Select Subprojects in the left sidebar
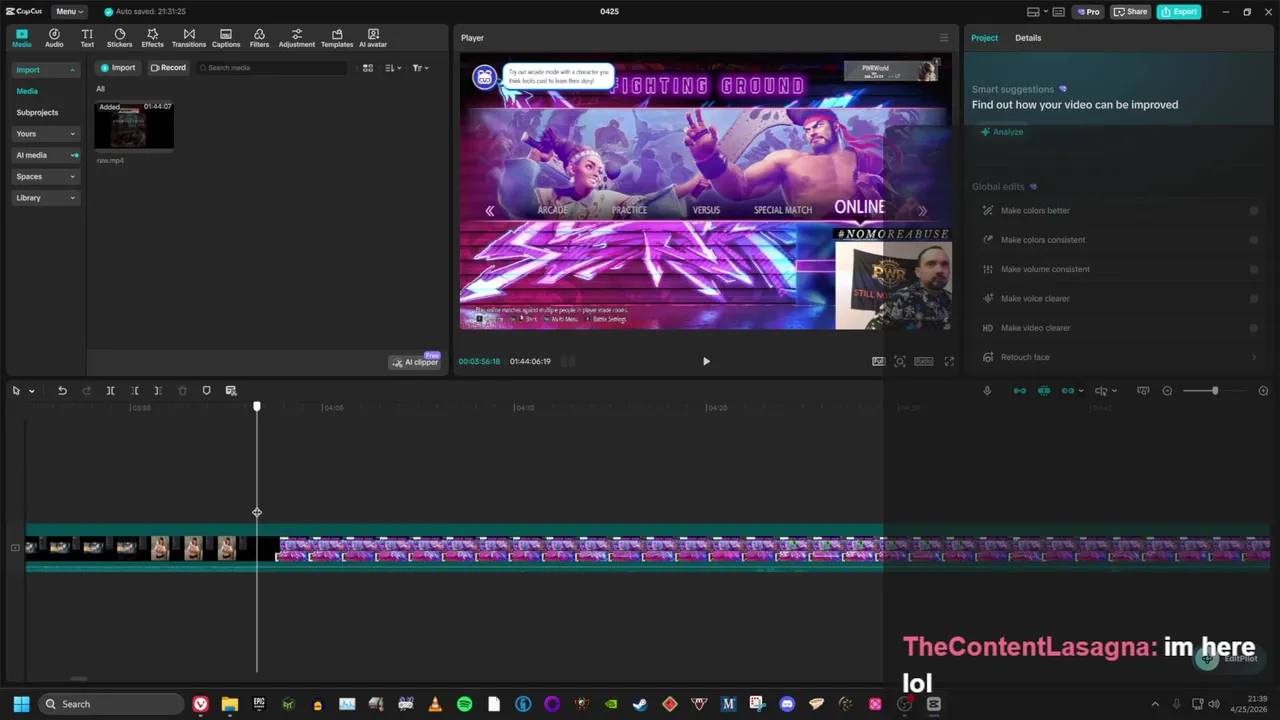This screenshot has width=1280, height=720. [x=37, y=113]
